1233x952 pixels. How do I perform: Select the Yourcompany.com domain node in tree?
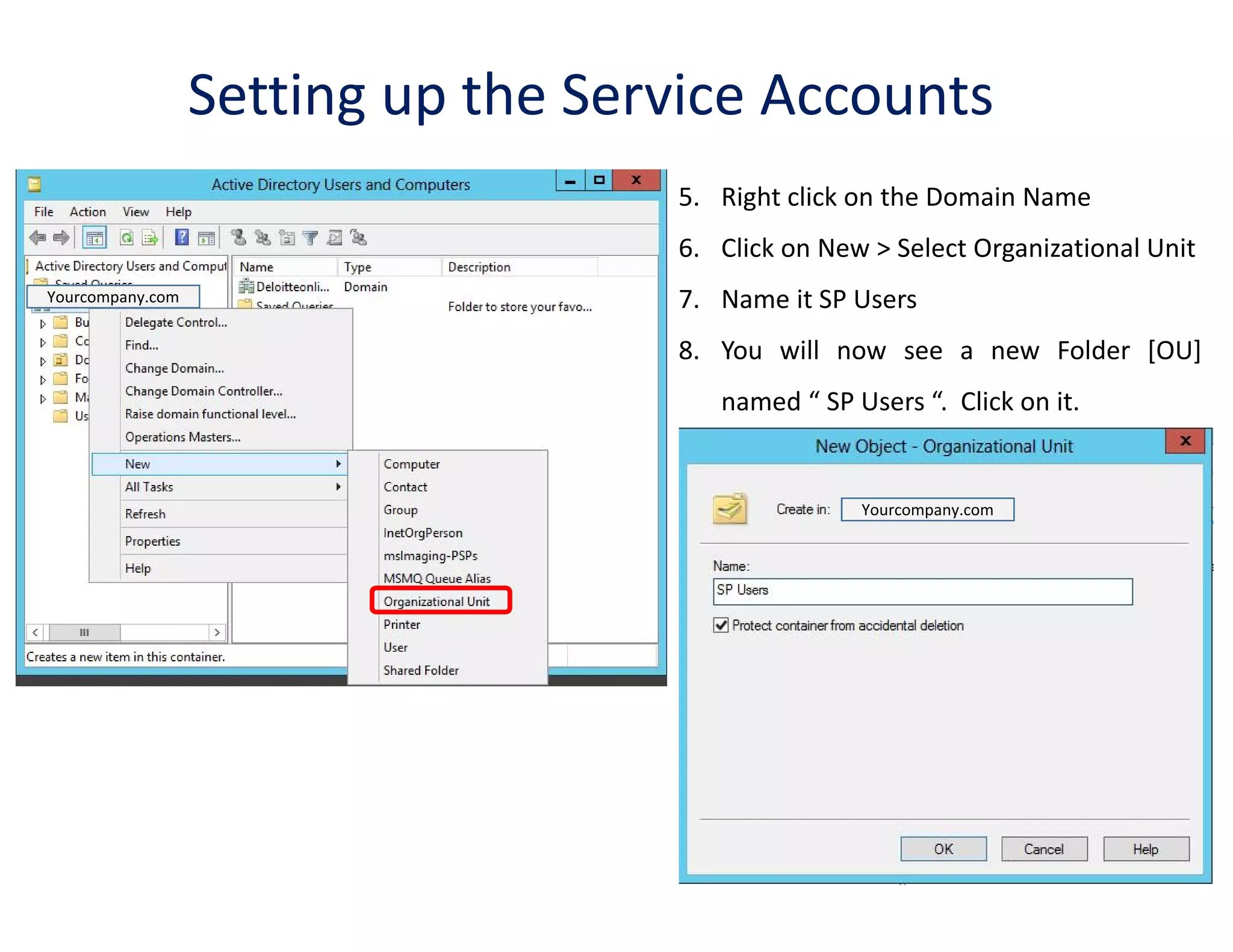click(x=113, y=297)
